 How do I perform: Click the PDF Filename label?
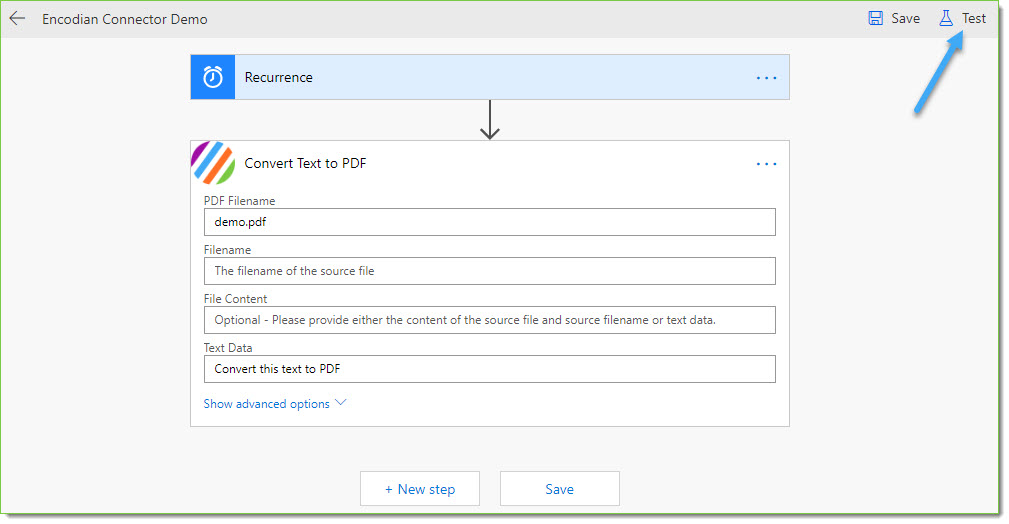tap(239, 201)
